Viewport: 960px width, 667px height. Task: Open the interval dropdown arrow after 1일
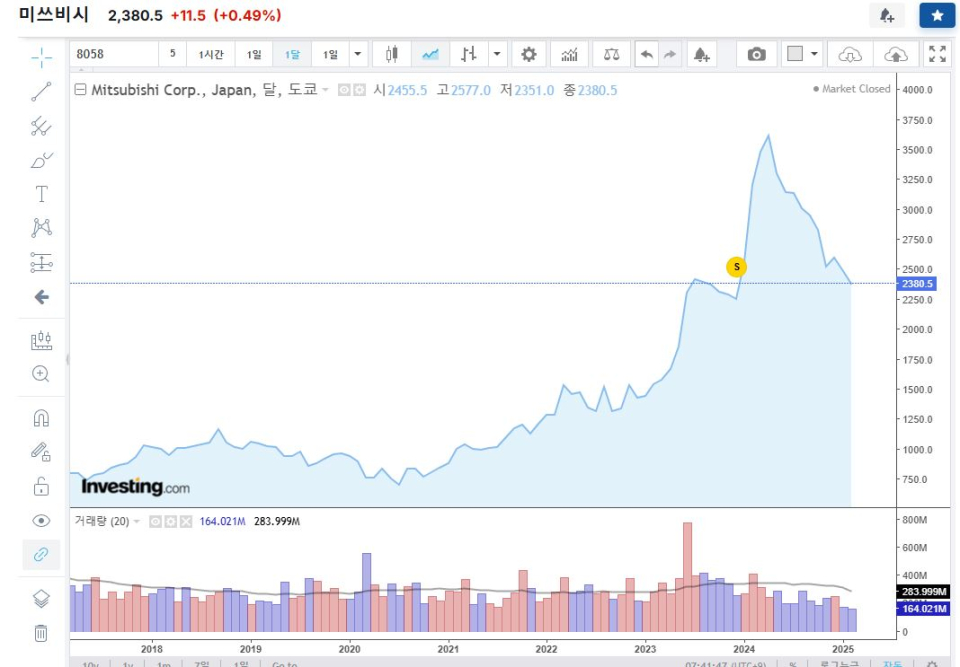pos(358,54)
